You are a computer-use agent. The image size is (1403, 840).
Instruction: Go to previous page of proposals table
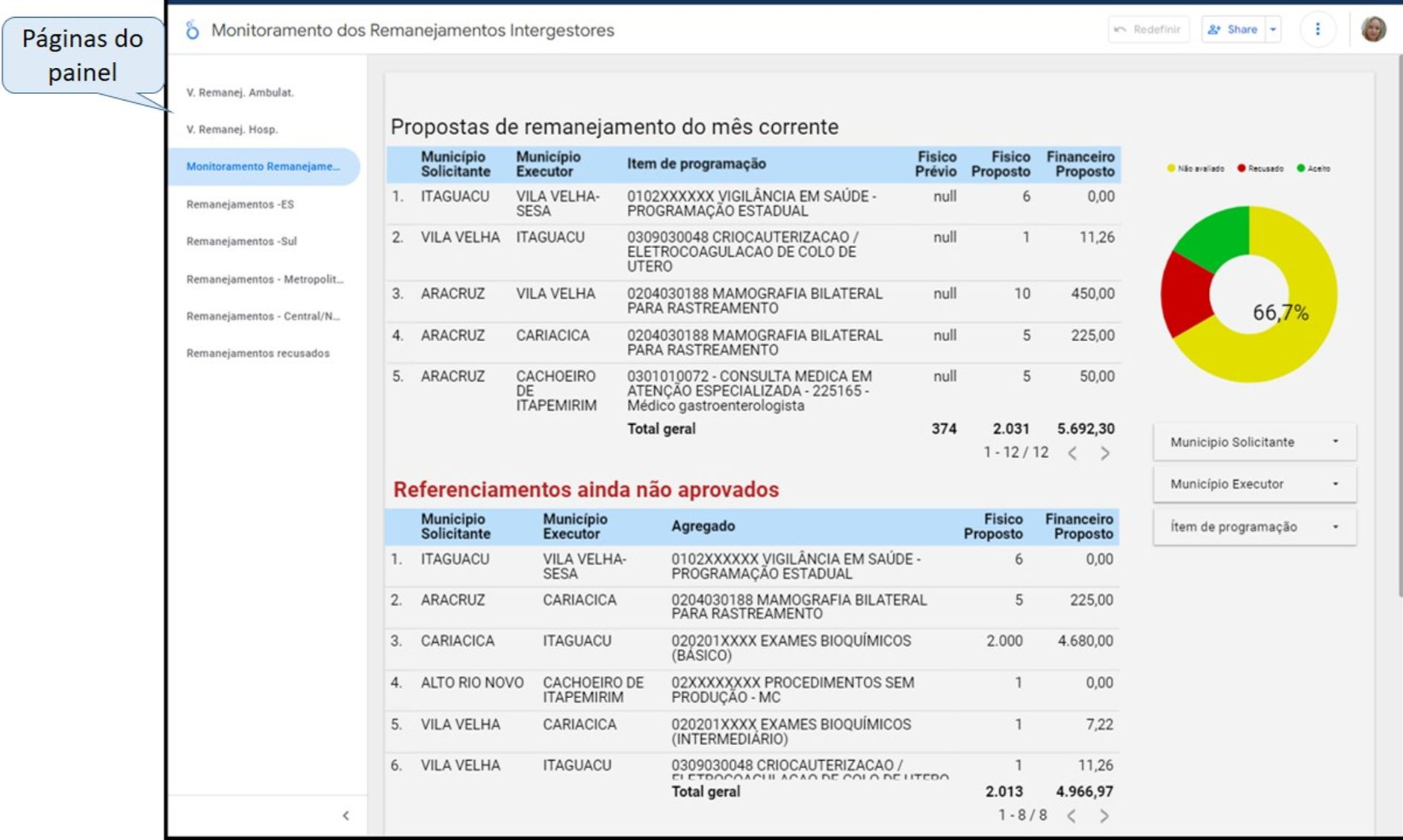coord(1072,453)
